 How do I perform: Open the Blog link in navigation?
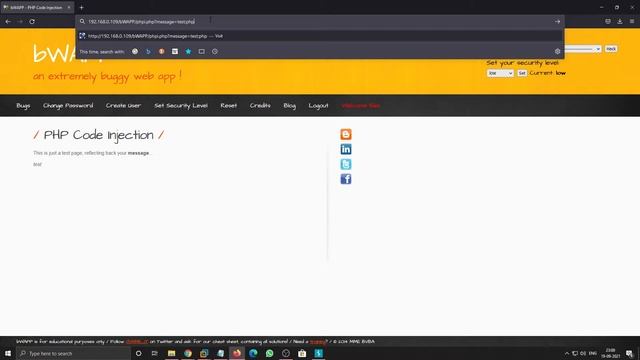pos(289,106)
